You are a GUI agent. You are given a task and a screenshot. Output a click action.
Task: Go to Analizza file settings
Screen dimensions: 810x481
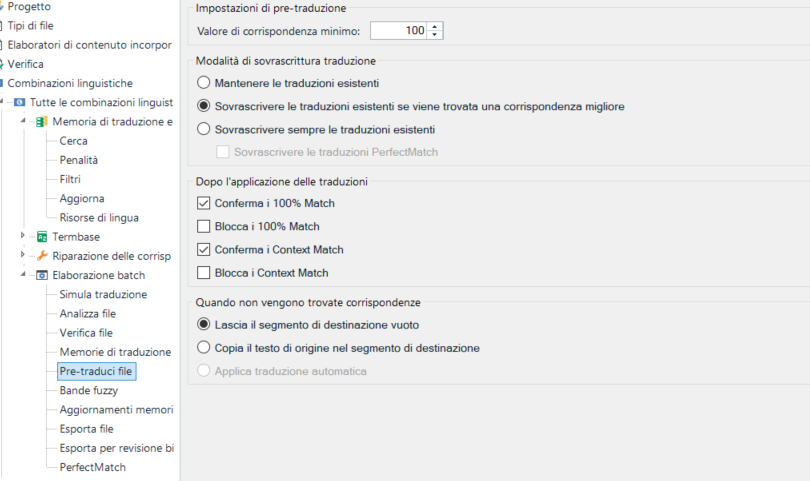pyautogui.click(x=88, y=314)
